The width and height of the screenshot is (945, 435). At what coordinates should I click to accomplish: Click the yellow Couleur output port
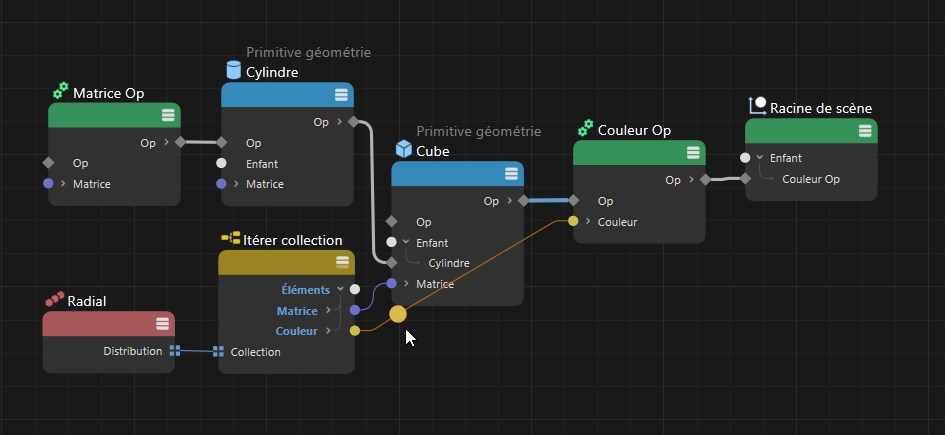(355, 331)
